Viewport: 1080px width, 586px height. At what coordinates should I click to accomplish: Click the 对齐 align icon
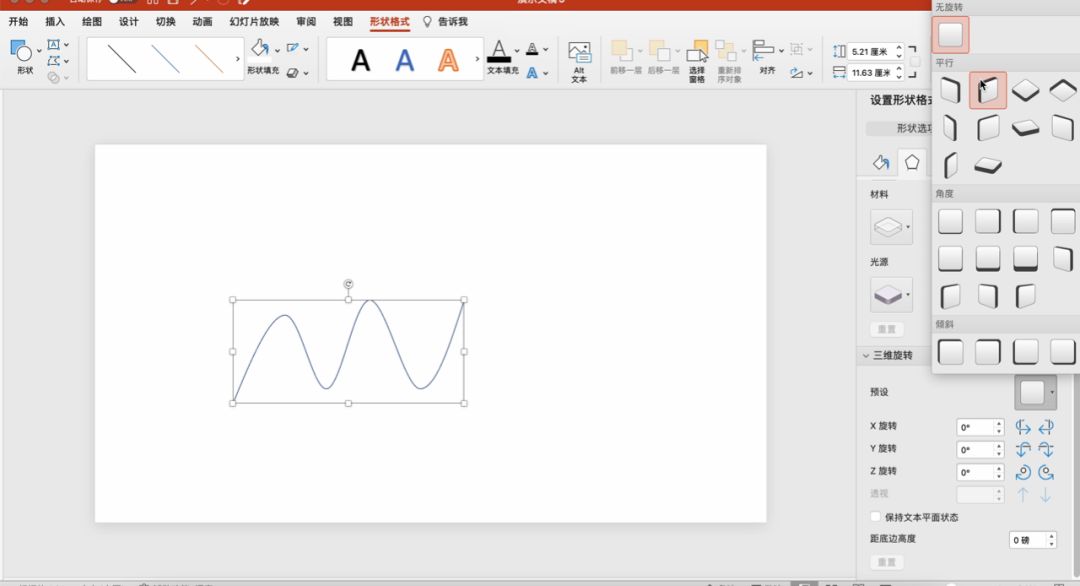764,51
